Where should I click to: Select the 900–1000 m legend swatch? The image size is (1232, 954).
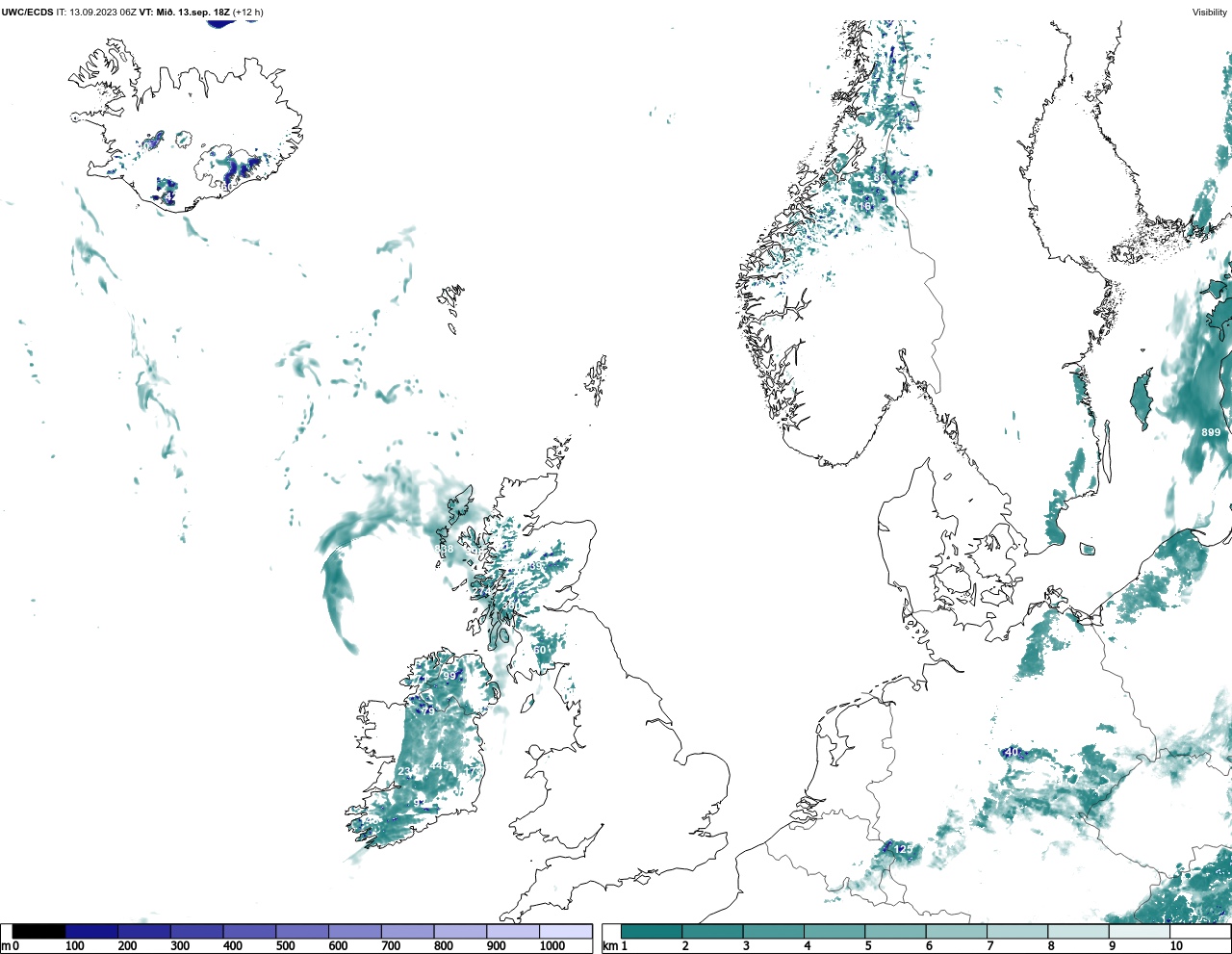click(x=512, y=931)
